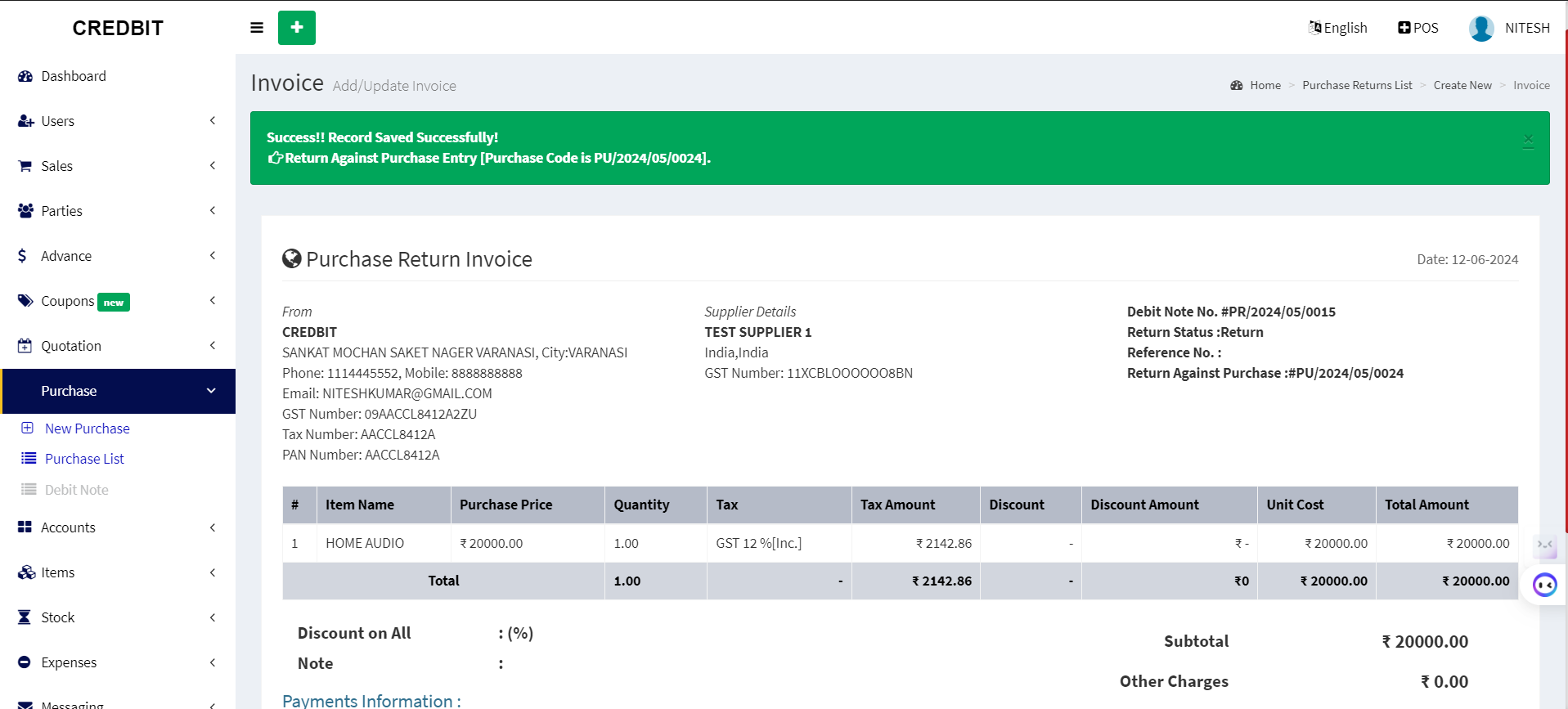Click the Purchase List list icon
Viewport: 1568px width, 709px height.
pos(29,458)
